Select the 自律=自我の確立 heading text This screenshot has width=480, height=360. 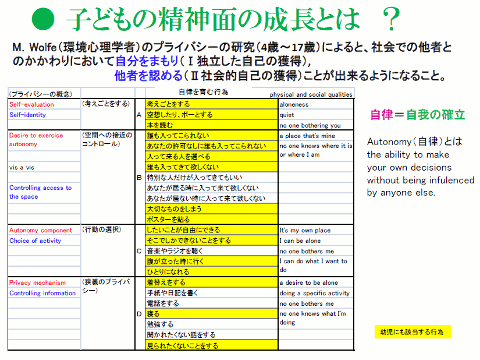(417, 115)
